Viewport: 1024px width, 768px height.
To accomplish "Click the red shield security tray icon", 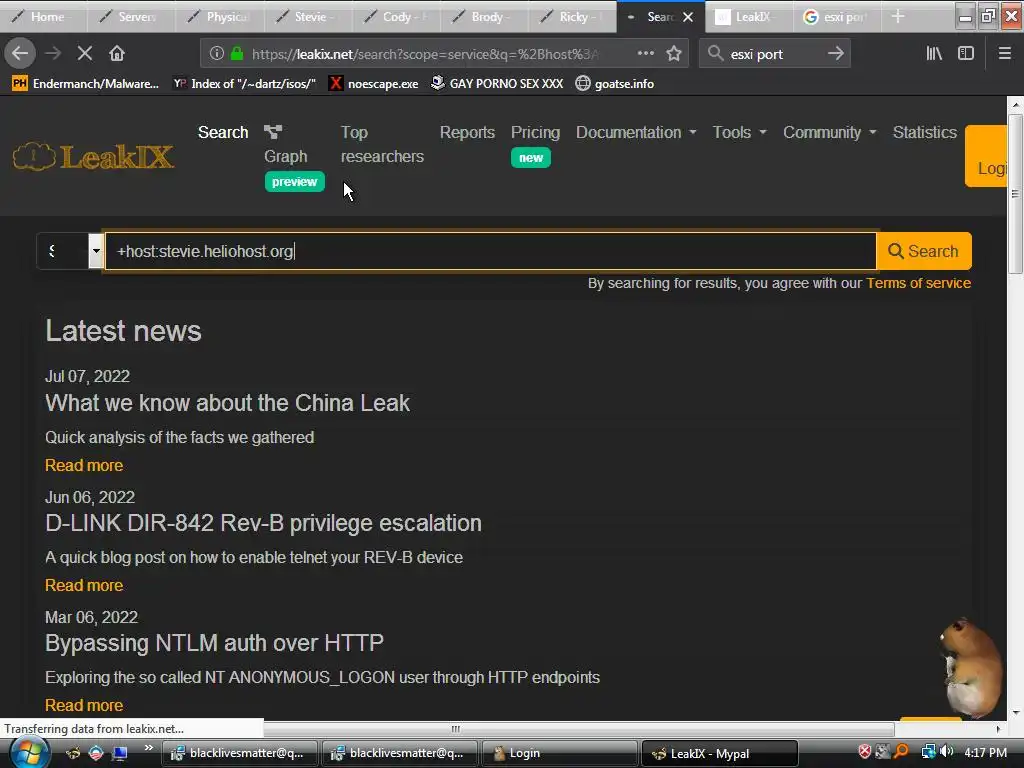I will click(865, 752).
